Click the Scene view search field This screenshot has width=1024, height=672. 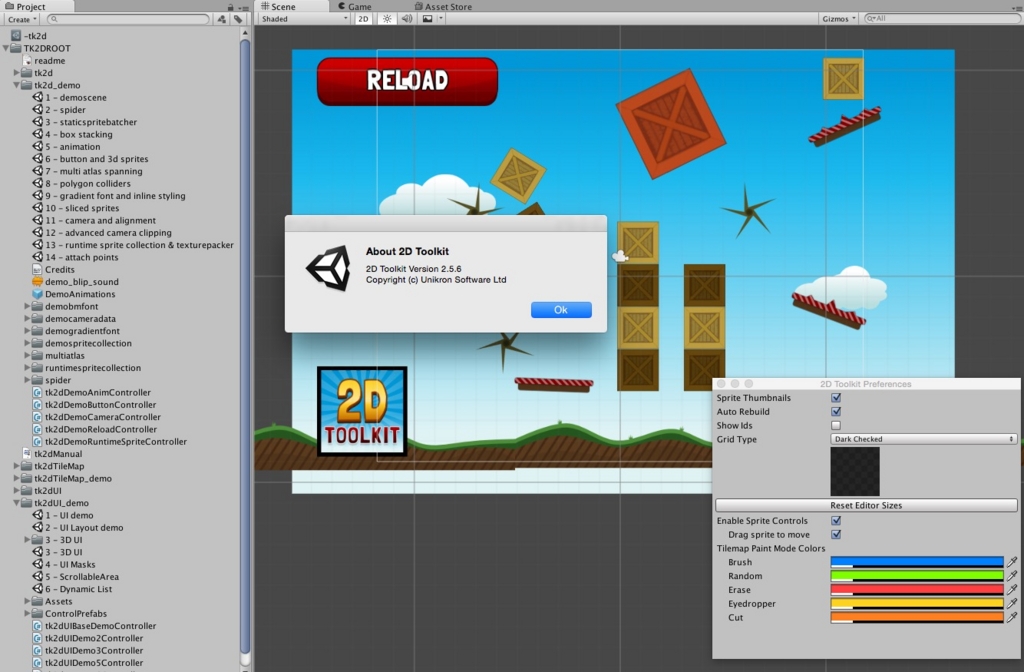coord(942,19)
